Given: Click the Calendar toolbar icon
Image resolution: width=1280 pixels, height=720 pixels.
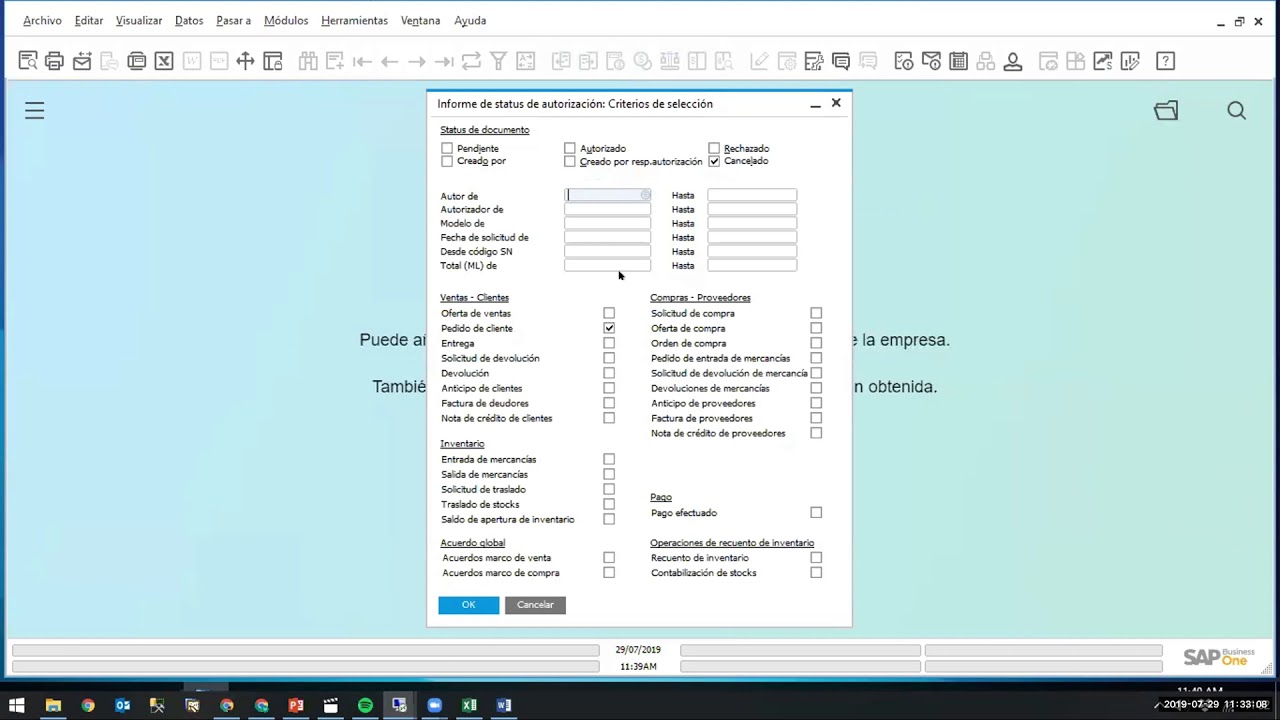Looking at the screenshot, I should click(x=958, y=61).
